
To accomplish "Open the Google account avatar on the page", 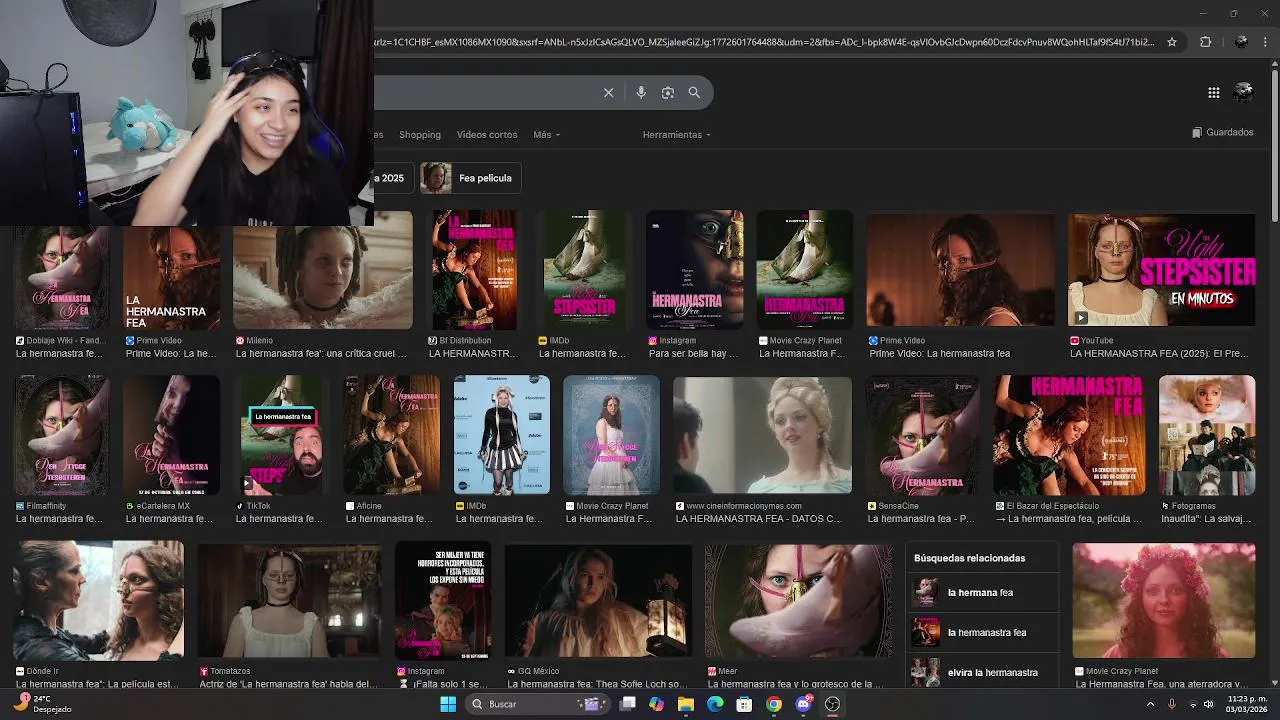I will click(1244, 92).
